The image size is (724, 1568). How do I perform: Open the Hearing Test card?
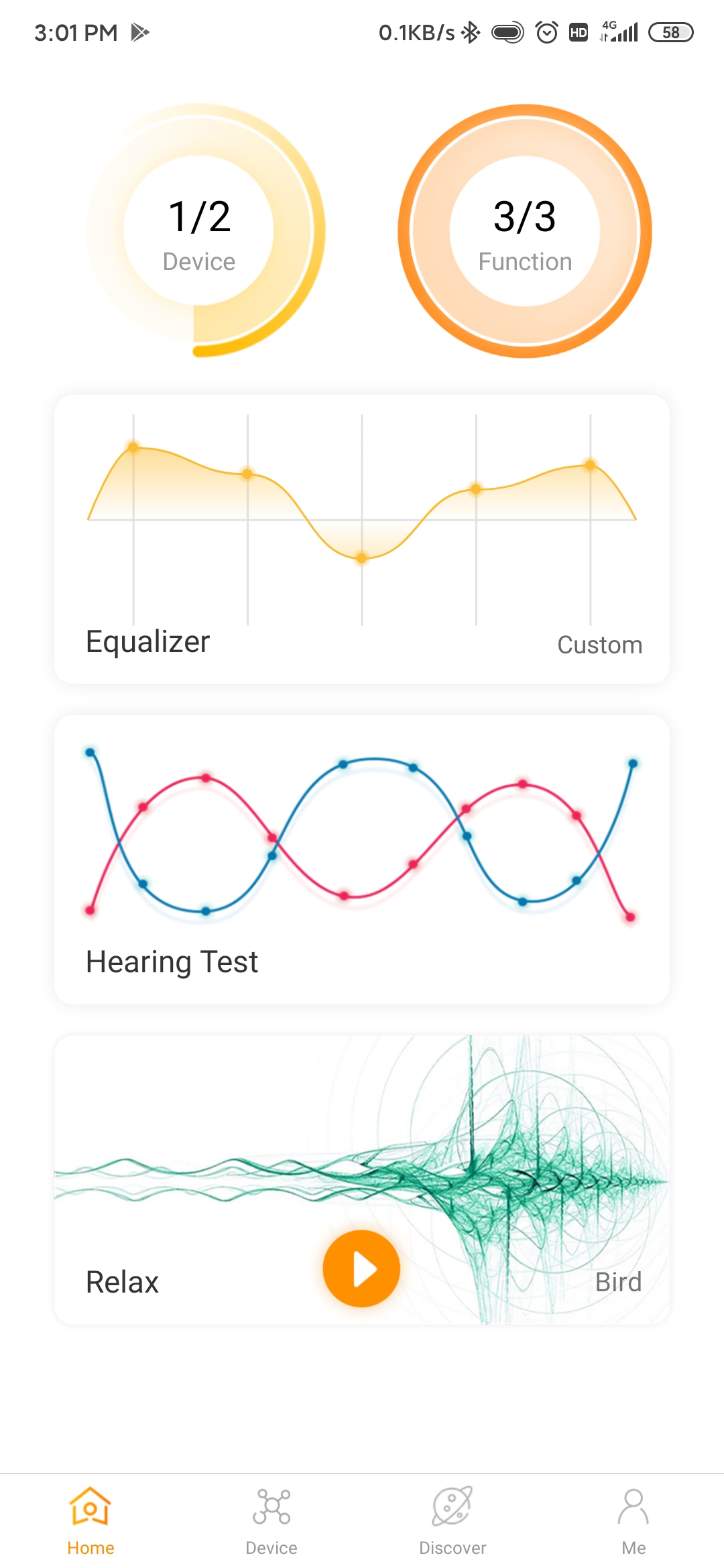tap(362, 860)
